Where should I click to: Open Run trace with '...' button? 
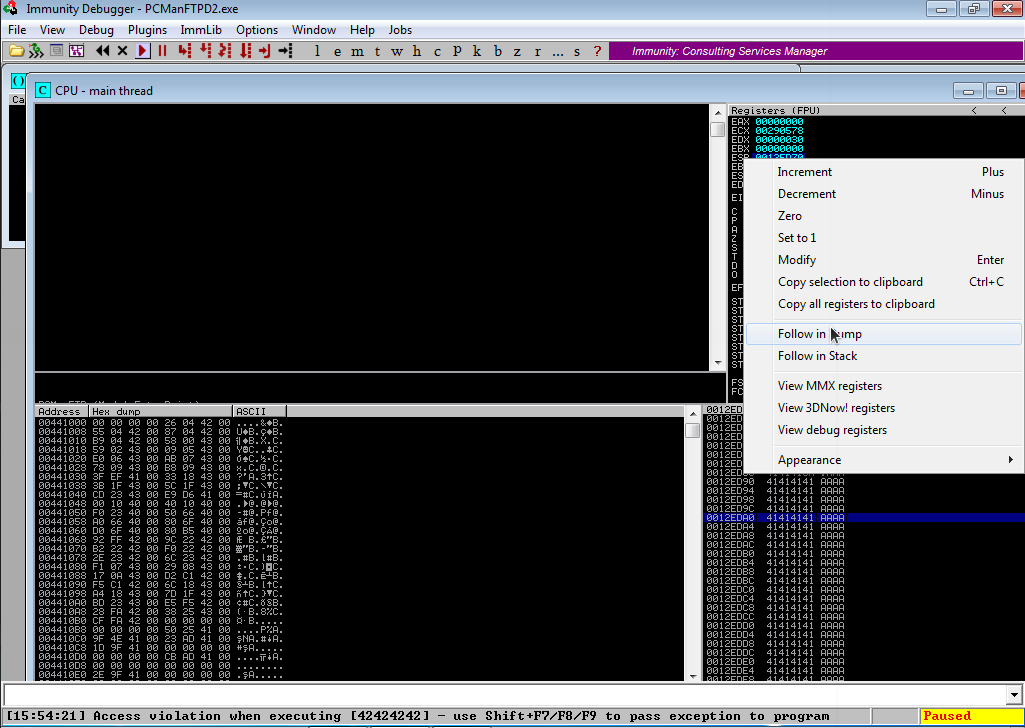(557, 51)
